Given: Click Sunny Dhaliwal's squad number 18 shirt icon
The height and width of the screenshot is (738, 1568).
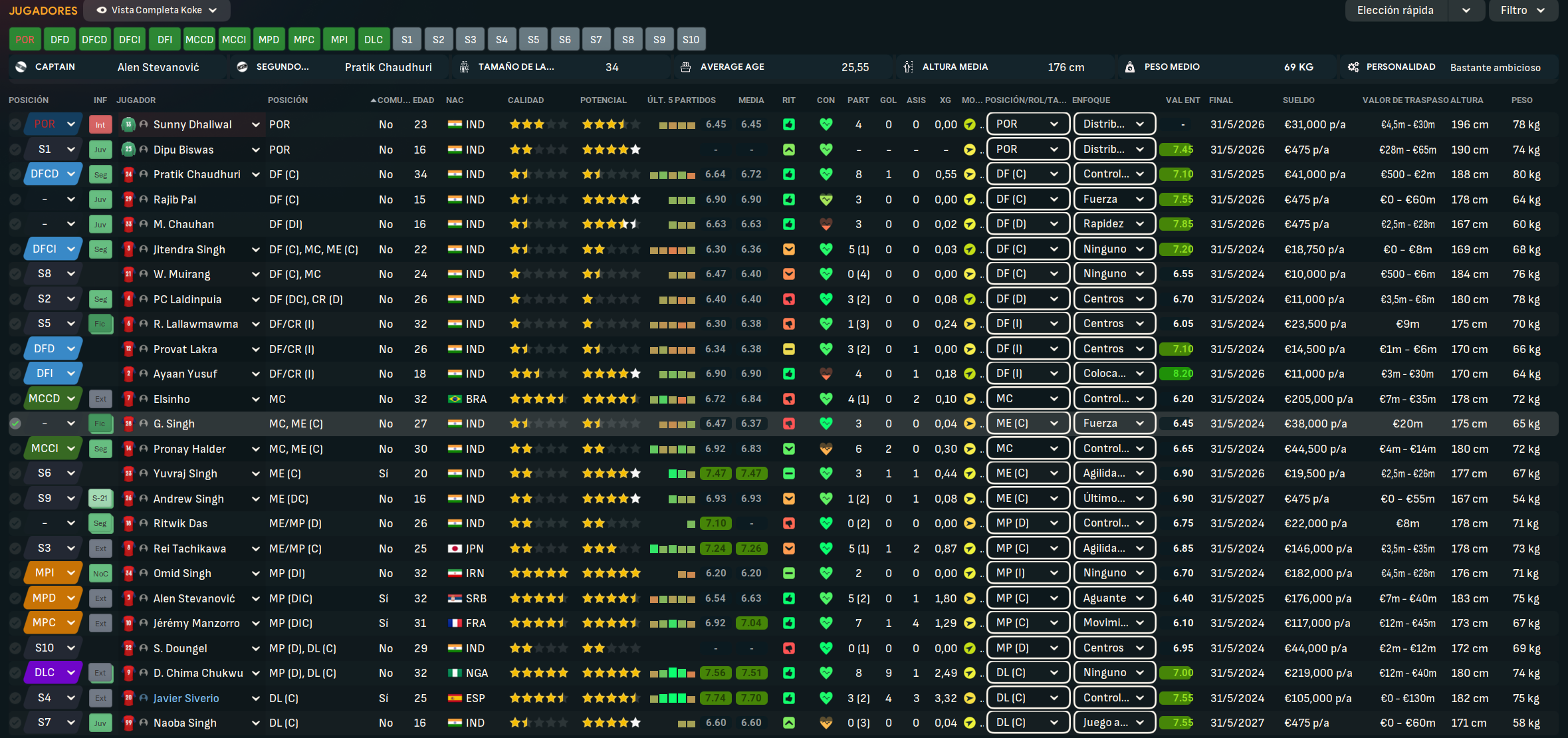Looking at the screenshot, I should pyautogui.click(x=128, y=124).
